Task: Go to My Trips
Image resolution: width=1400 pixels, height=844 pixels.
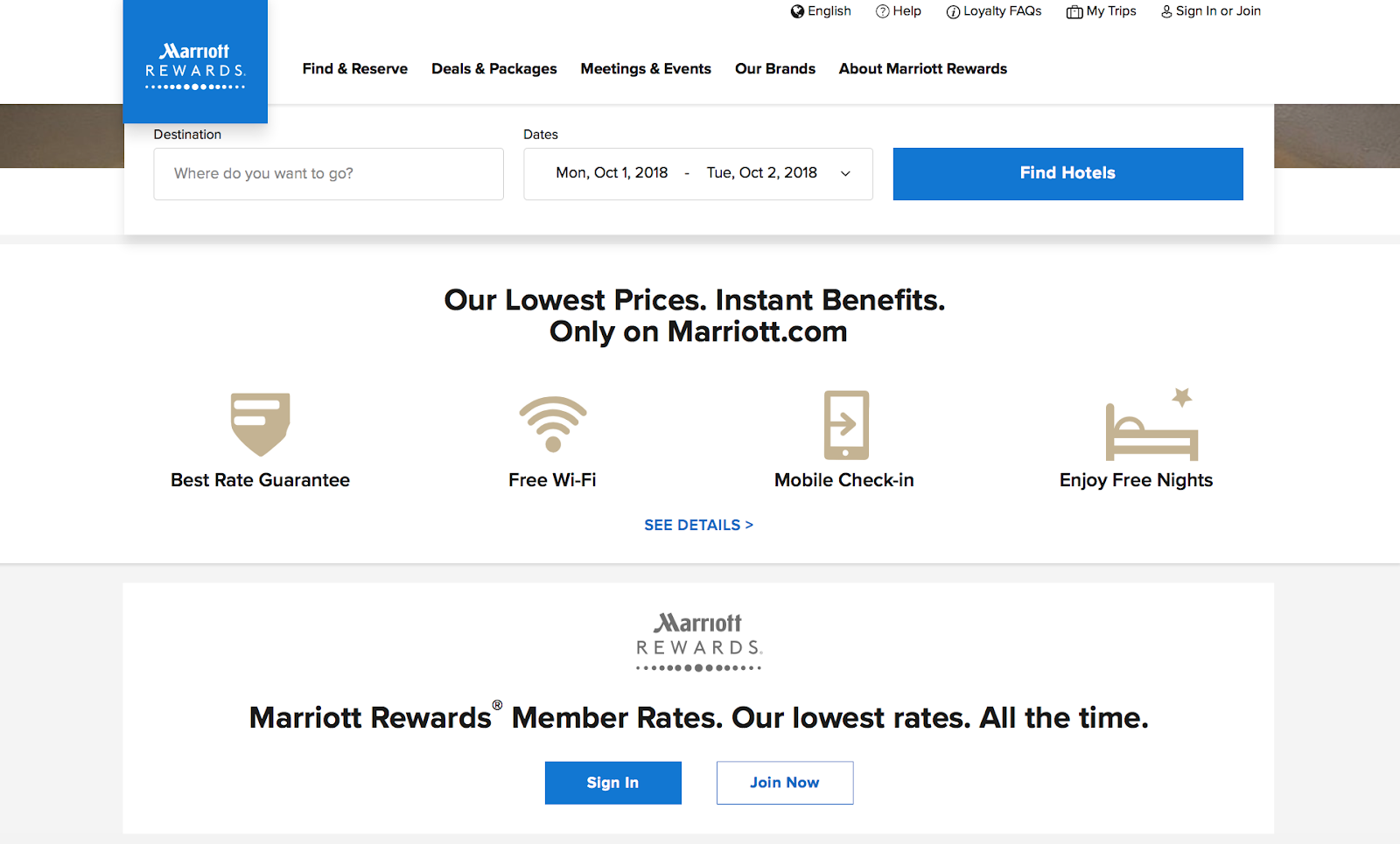Action: 1111,11
